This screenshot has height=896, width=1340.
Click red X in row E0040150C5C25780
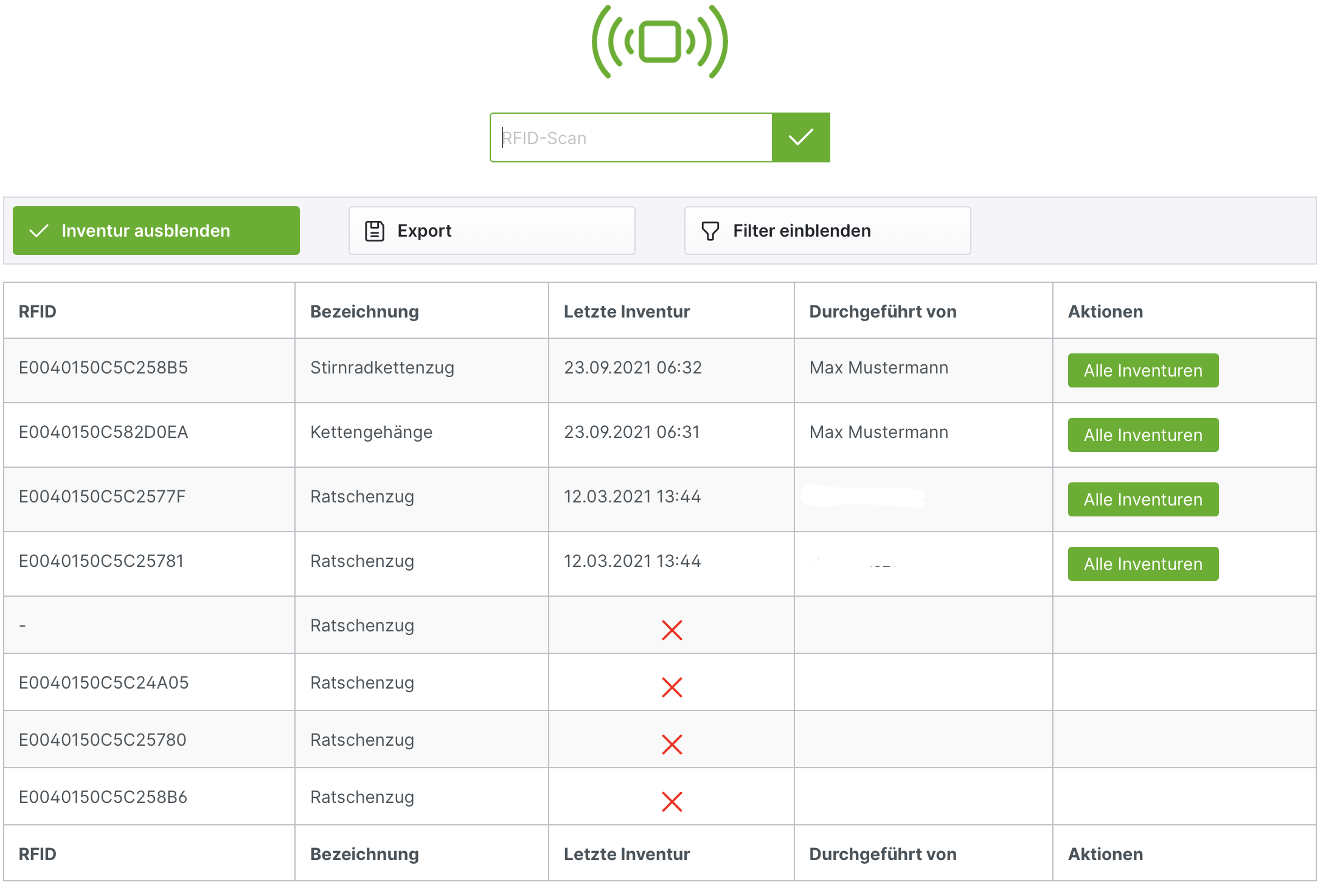[672, 745]
